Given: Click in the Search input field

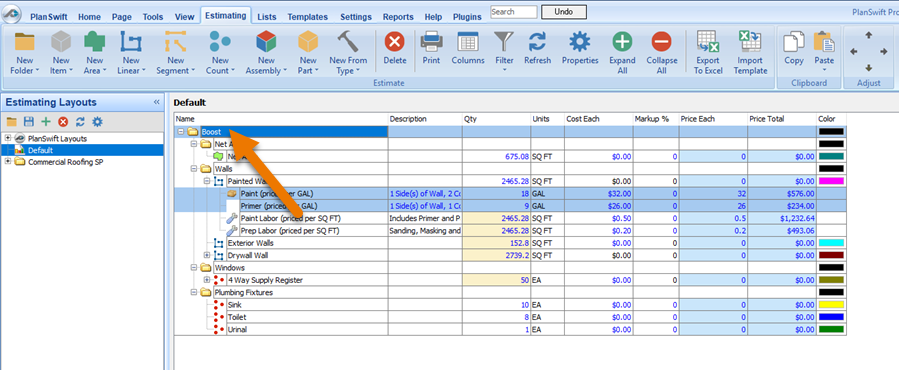Looking at the screenshot, I should coord(514,11).
